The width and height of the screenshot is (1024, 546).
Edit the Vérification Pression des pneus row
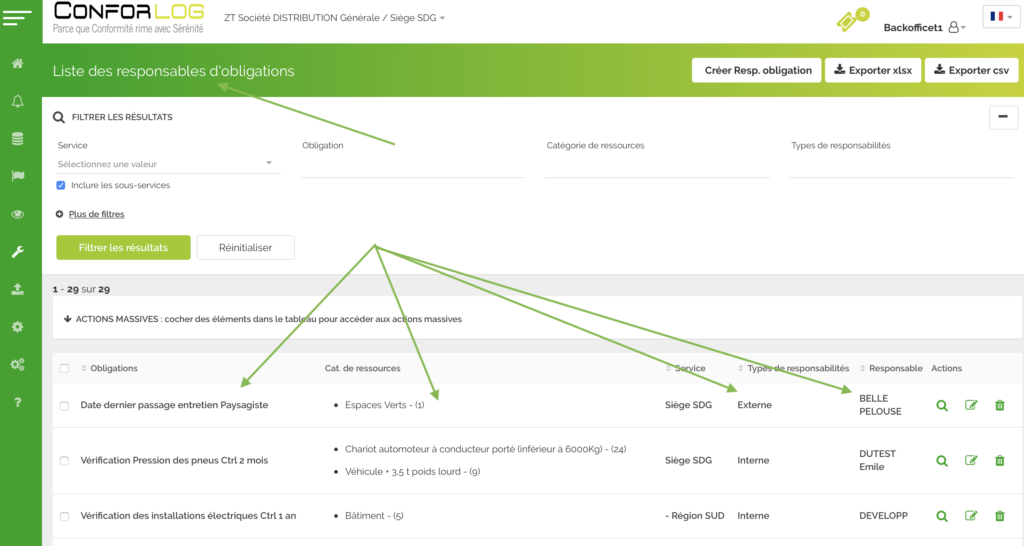click(970, 461)
